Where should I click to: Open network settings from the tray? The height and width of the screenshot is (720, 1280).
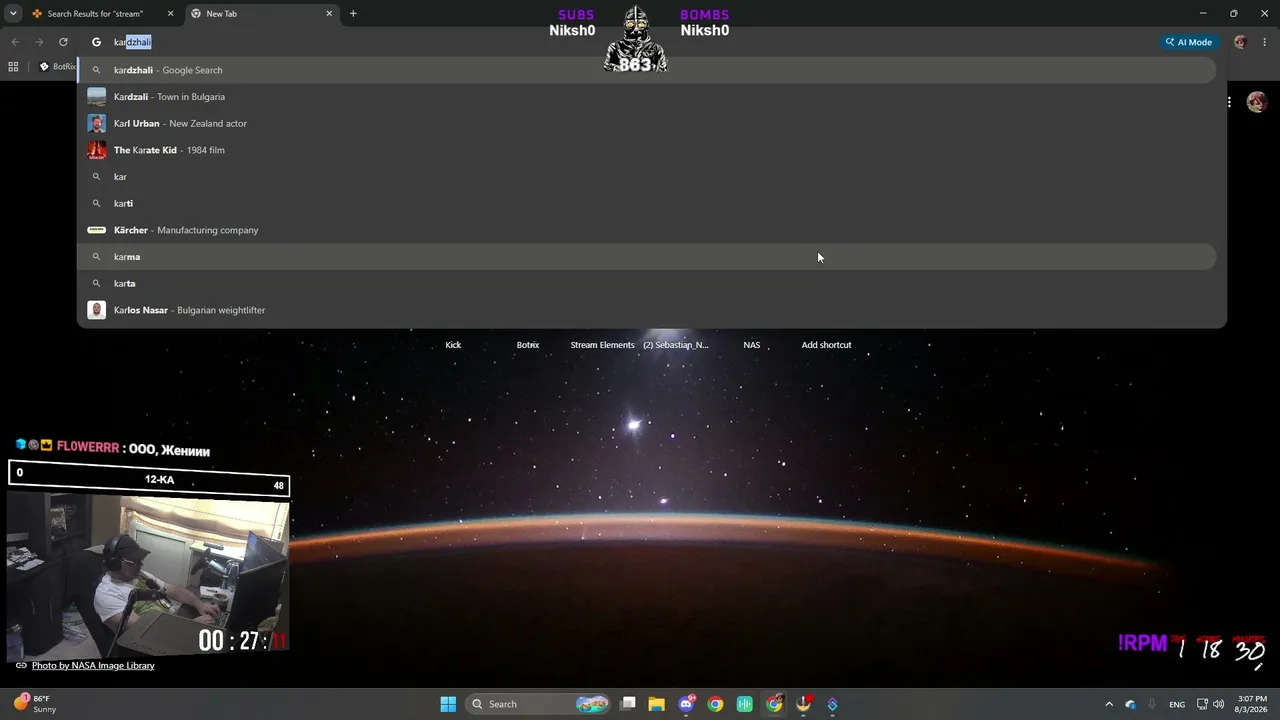coord(1203,704)
